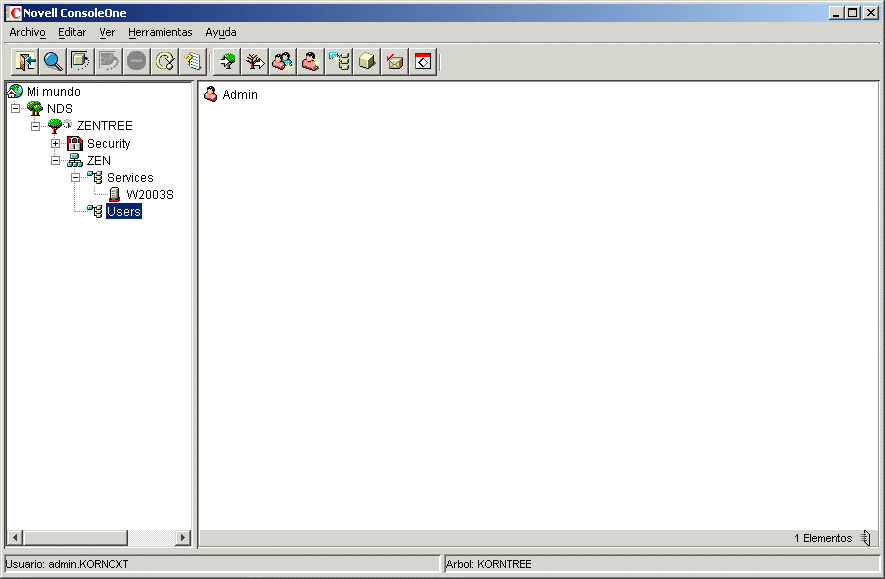Select Mi mundo at the tree root
The height and width of the screenshot is (579, 885).
tap(54, 91)
